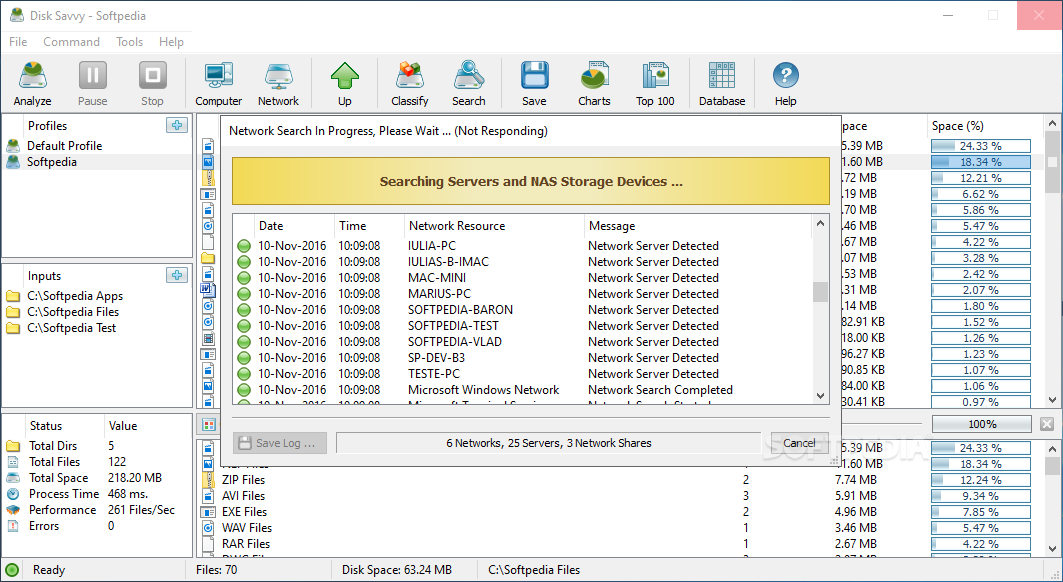Go Up one directory level
This screenshot has height=582, width=1063.
pos(344,83)
